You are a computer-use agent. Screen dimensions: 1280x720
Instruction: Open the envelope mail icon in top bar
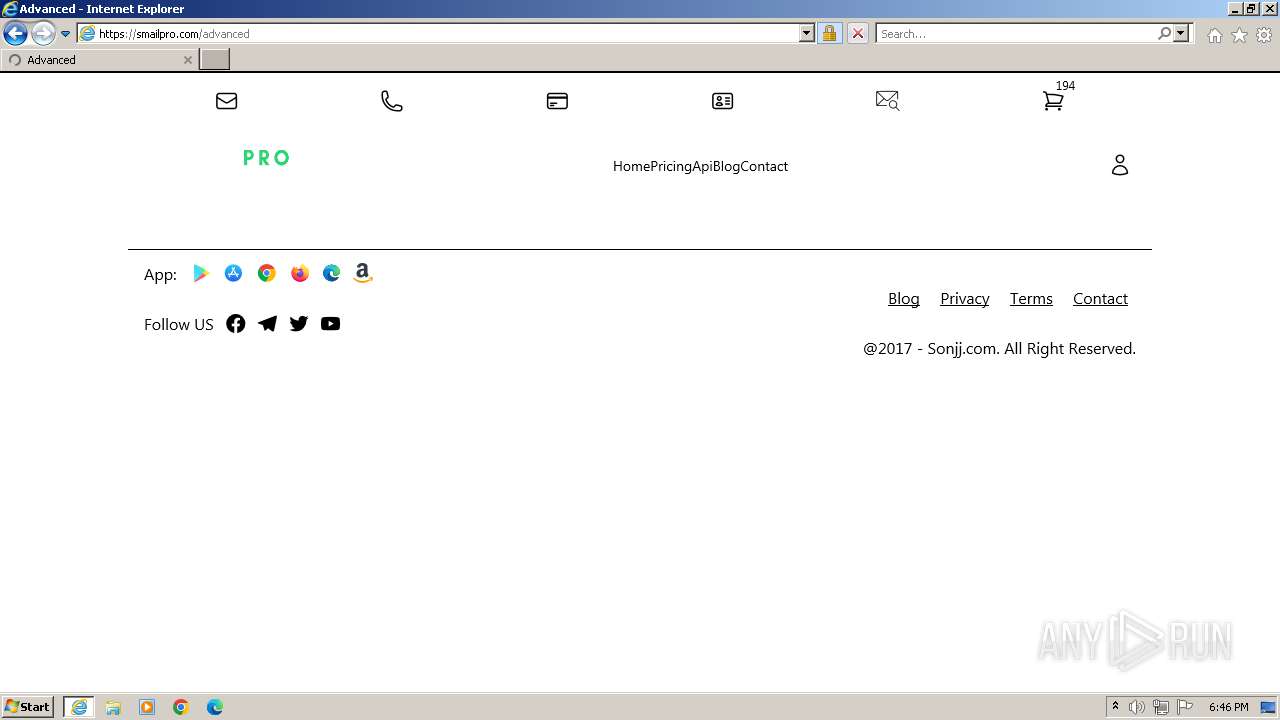pos(227,101)
